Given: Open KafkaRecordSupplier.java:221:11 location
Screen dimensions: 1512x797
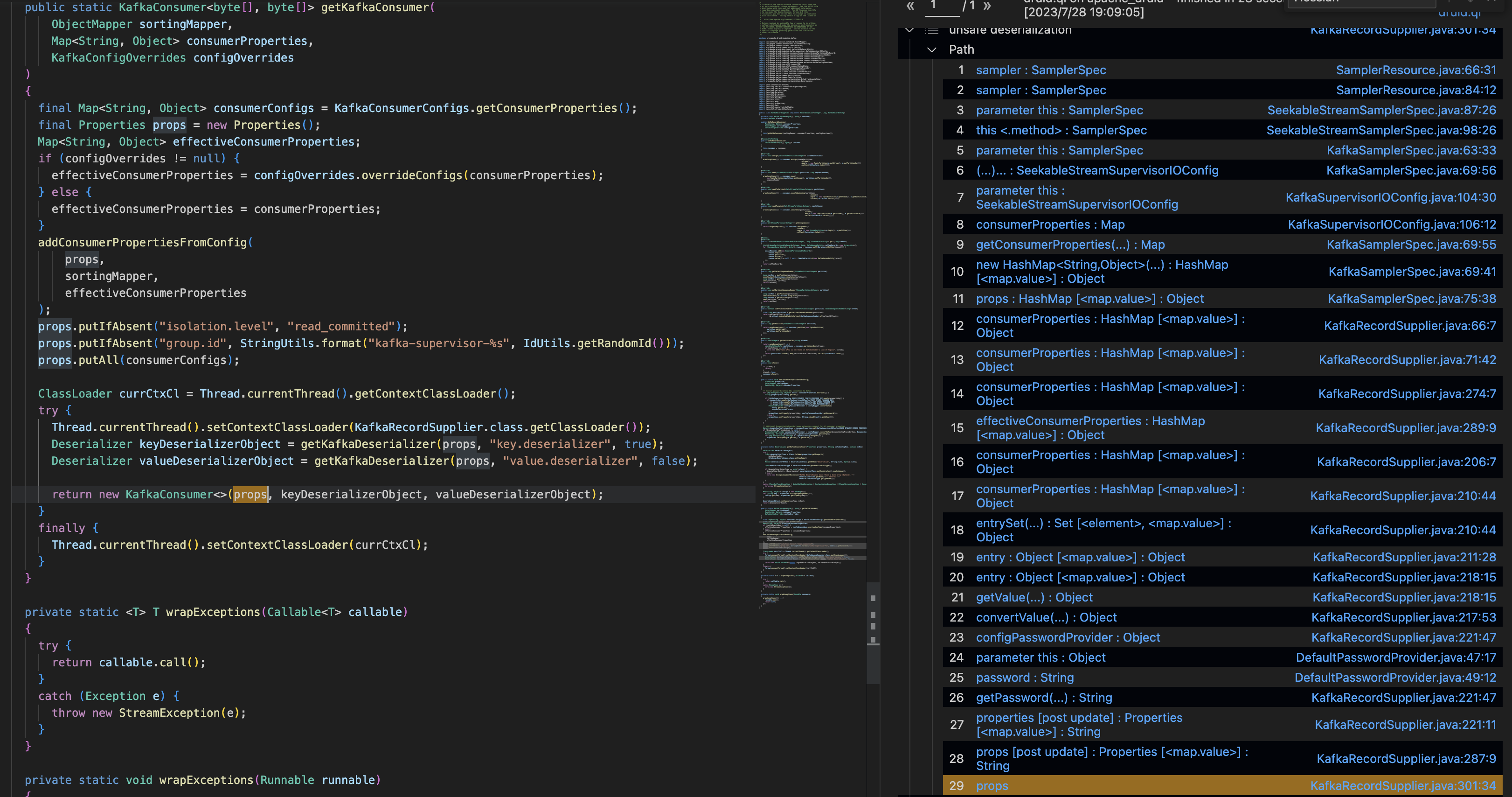Looking at the screenshot, I should tap(1405, 724).
